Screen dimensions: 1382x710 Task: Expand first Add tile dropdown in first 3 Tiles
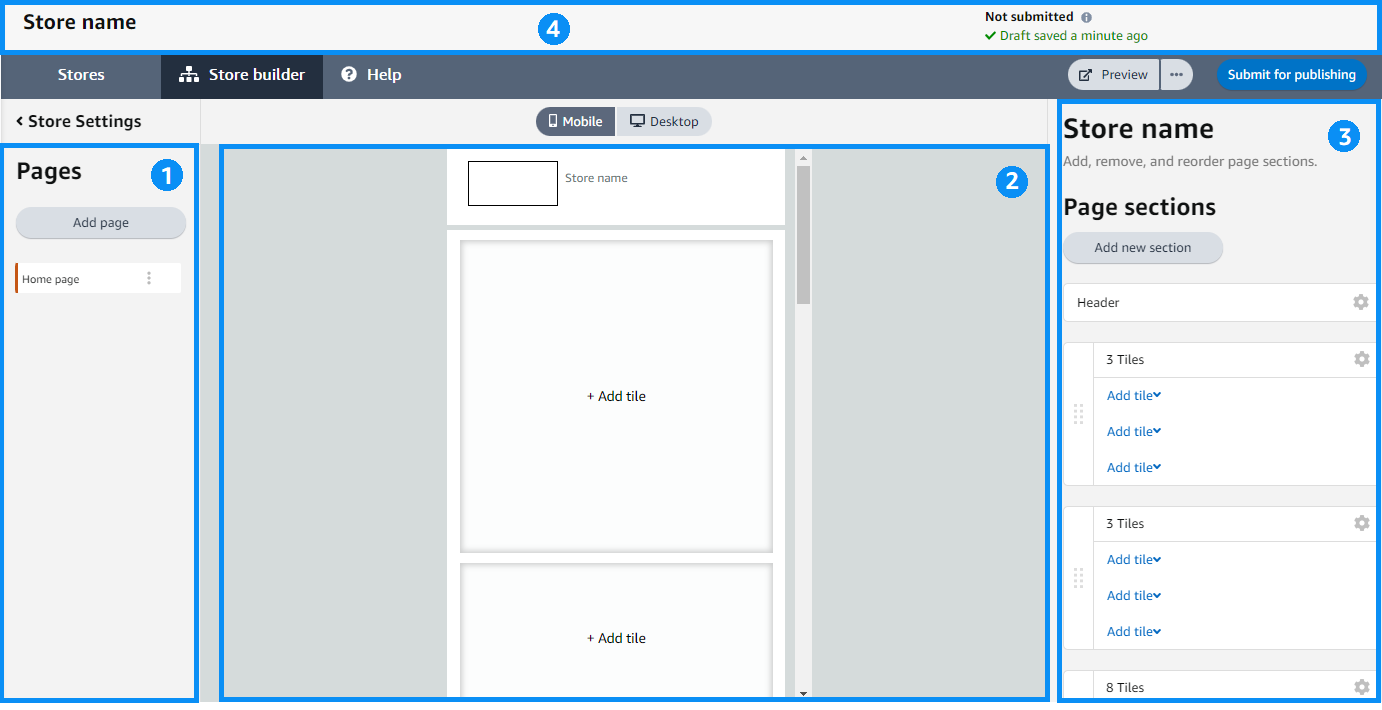pyautogui.click(x=1134, y=396)
